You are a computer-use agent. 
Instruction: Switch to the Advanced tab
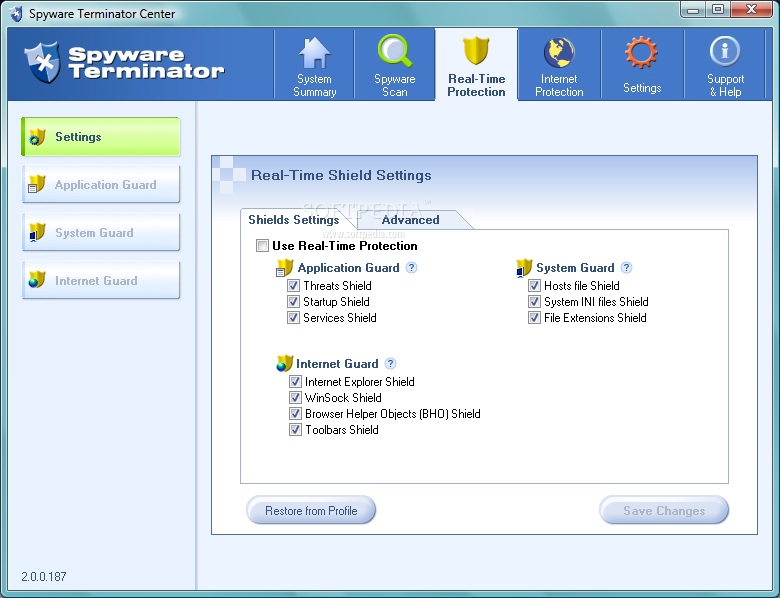pyautogui.click(x=410, y=220)
